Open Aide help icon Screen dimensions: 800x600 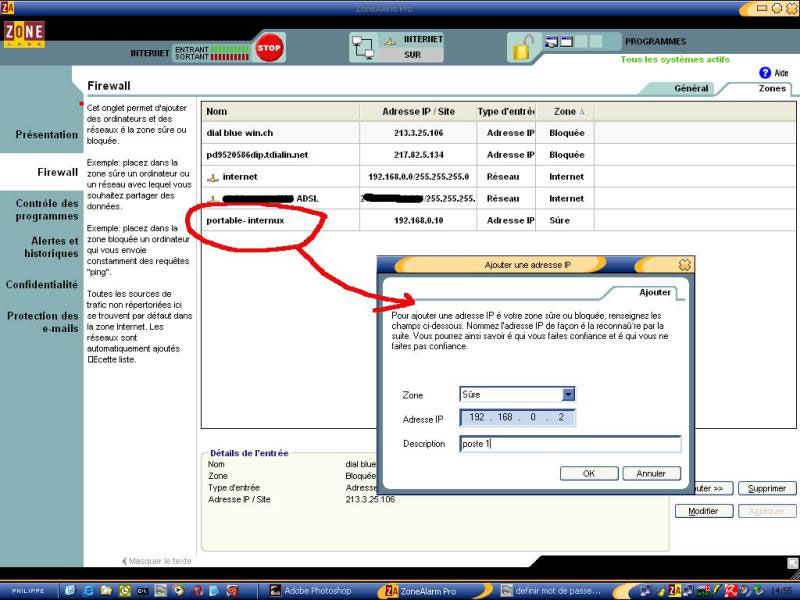coord(765,73)
